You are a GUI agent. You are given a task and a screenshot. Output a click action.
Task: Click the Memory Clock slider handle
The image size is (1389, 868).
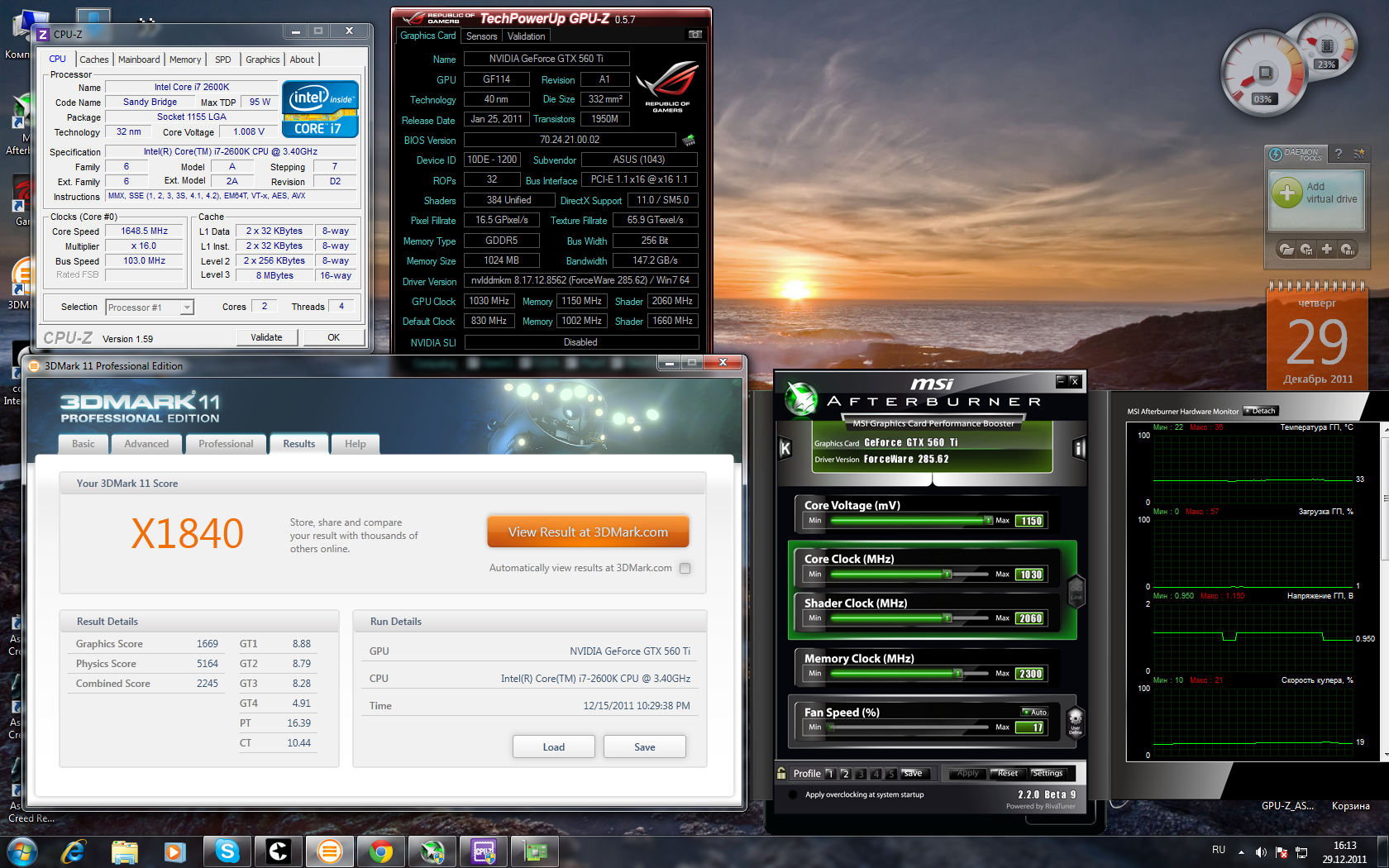[x=957, y=674]
